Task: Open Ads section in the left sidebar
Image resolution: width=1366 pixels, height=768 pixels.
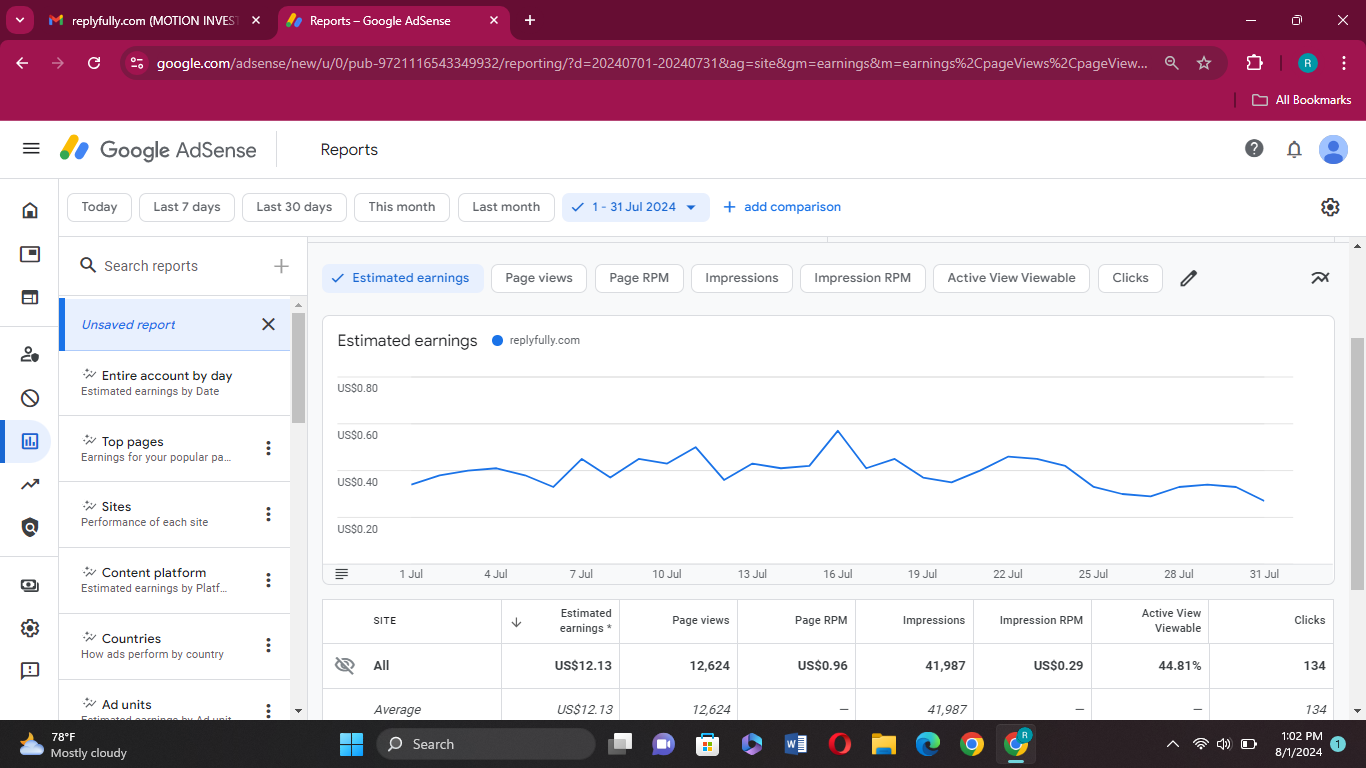Action: click(30, 254)
